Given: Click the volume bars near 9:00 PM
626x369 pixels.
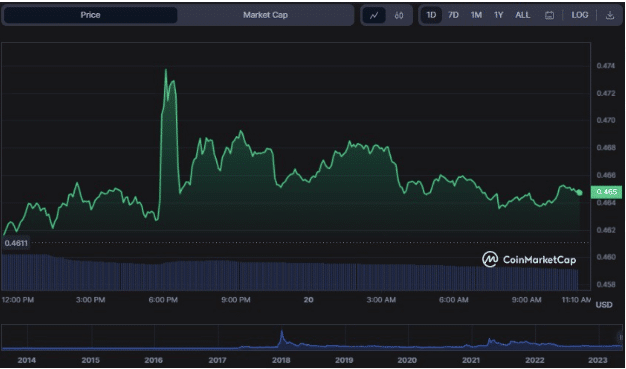Looking at the screenshot, I should click(x=236, y=276).
